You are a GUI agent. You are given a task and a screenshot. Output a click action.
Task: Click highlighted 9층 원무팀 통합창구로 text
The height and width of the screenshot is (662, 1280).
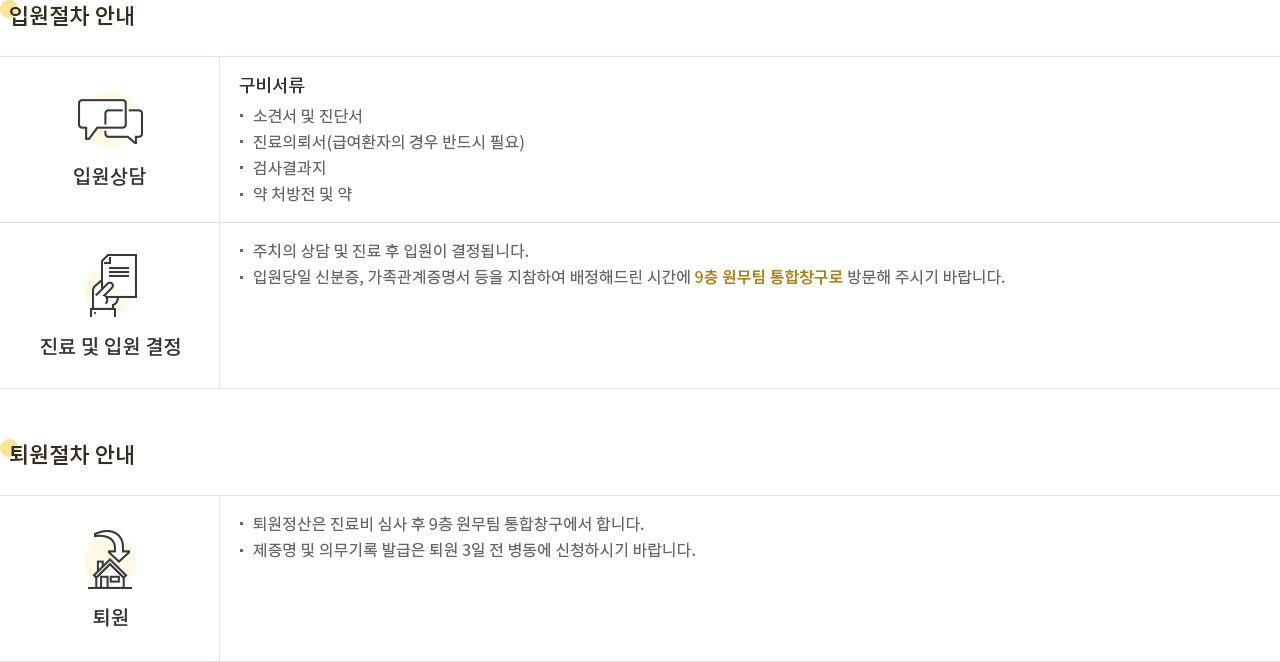point(769,277)
